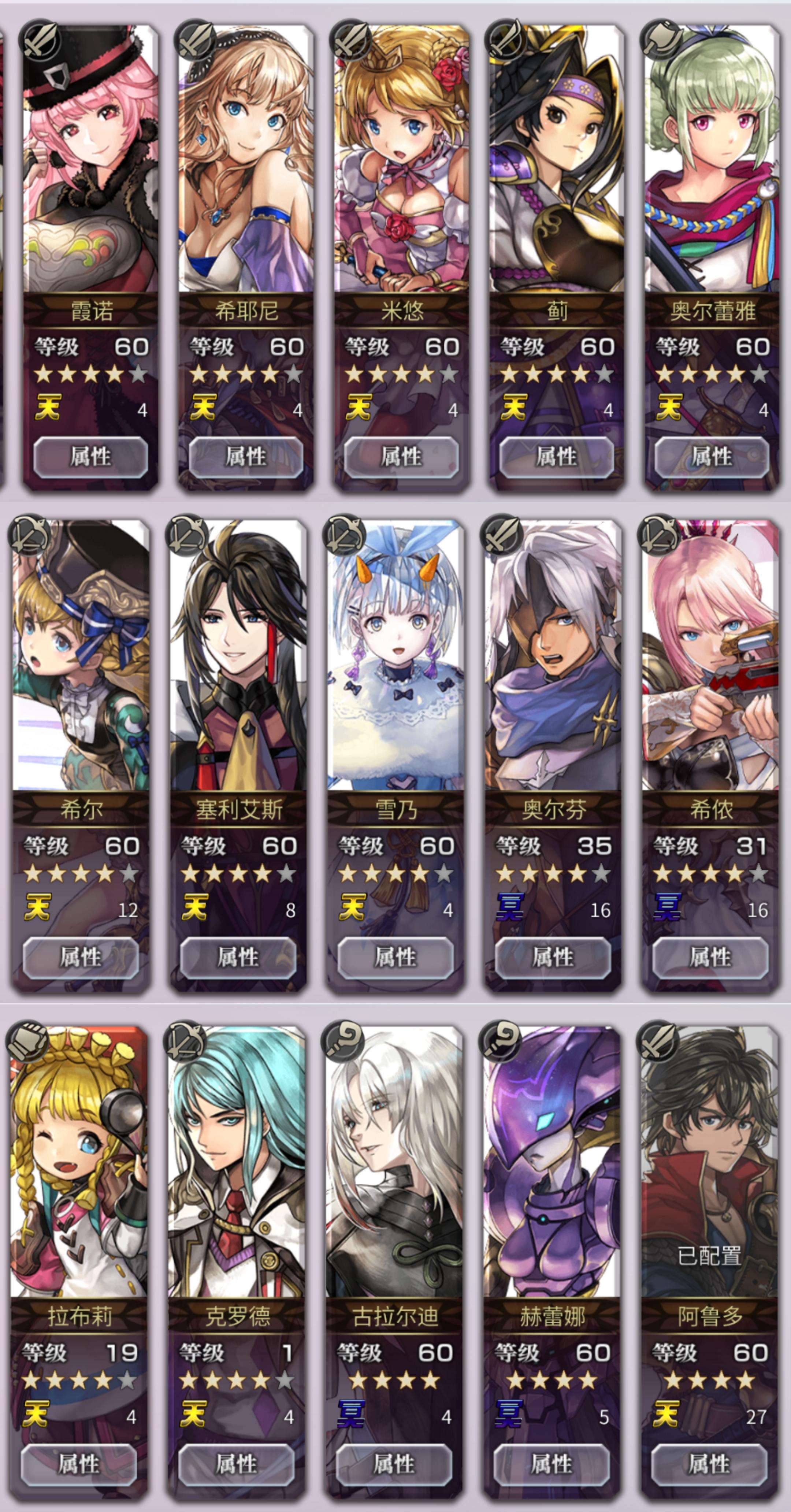Select the 奥尔蕾雅 character portrait

(712, 159)
